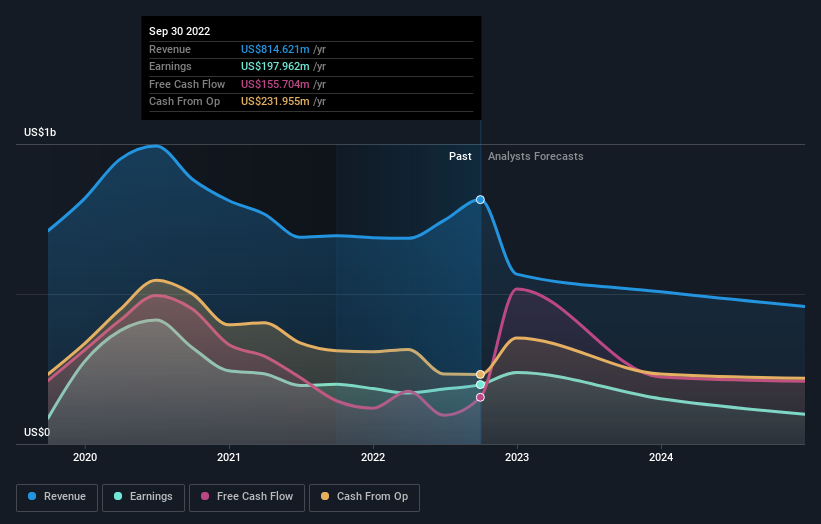Click the Sep 30 2022 tooltip date

click(x=180, y=31)
